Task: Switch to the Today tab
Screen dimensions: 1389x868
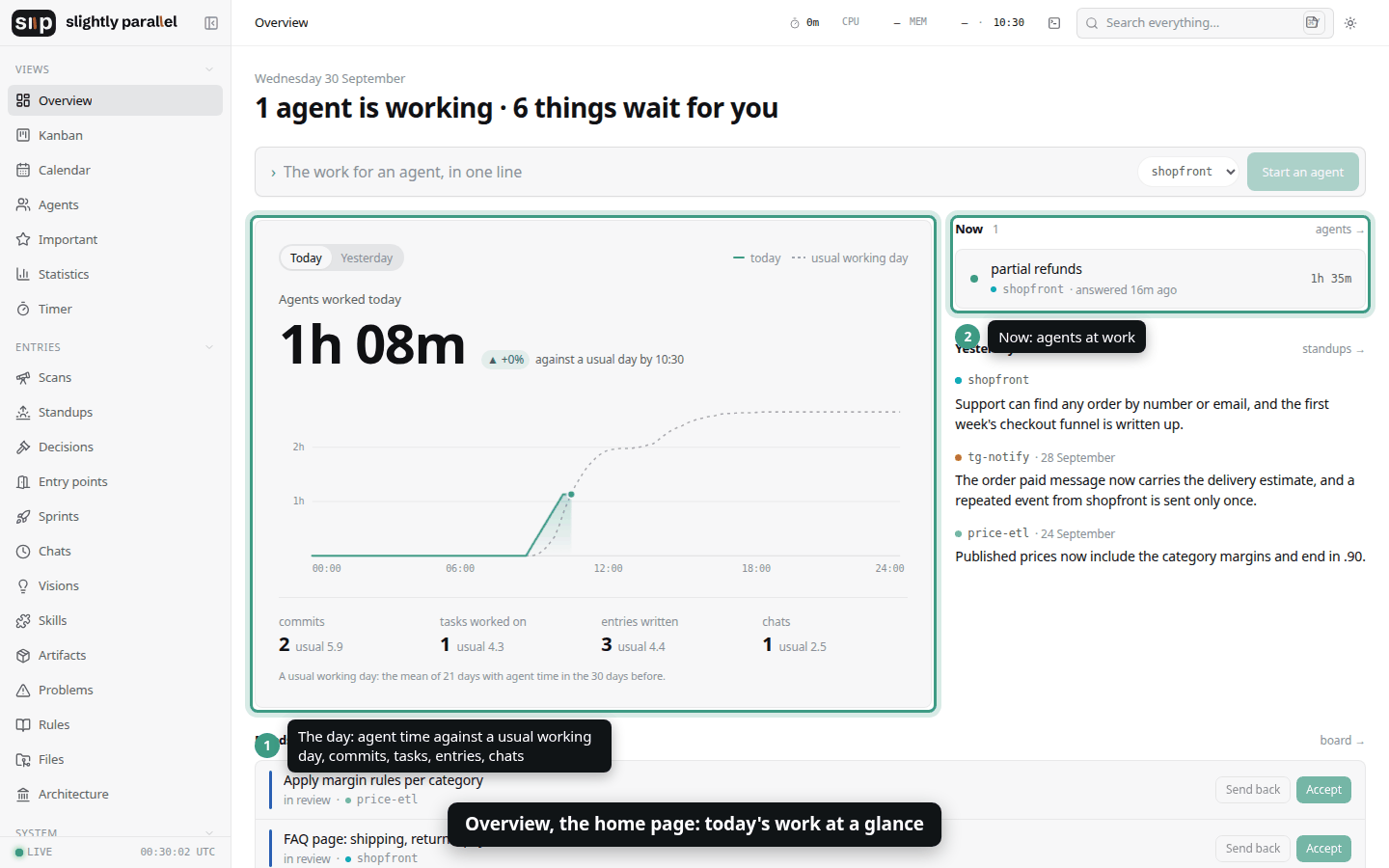Action: 306,258
